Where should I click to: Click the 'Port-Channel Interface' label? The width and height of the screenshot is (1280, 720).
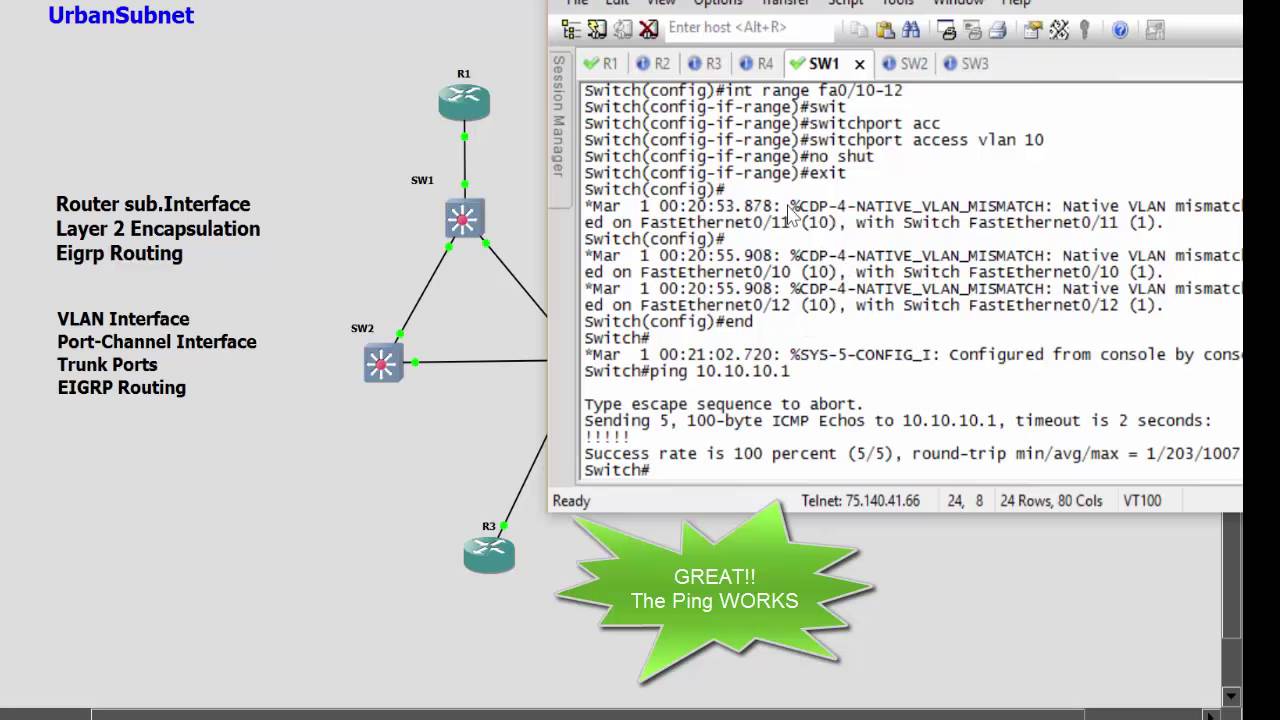[157, 342]
